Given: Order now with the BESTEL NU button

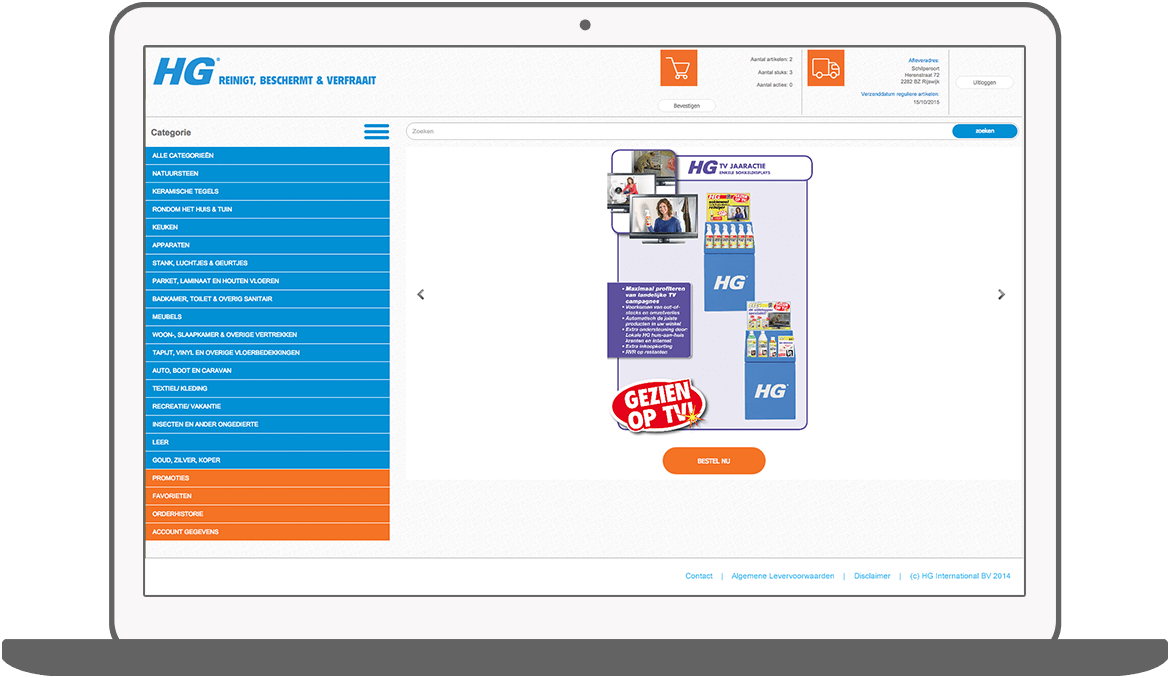Looking at the screenshot, I should [x=713, y=461].
